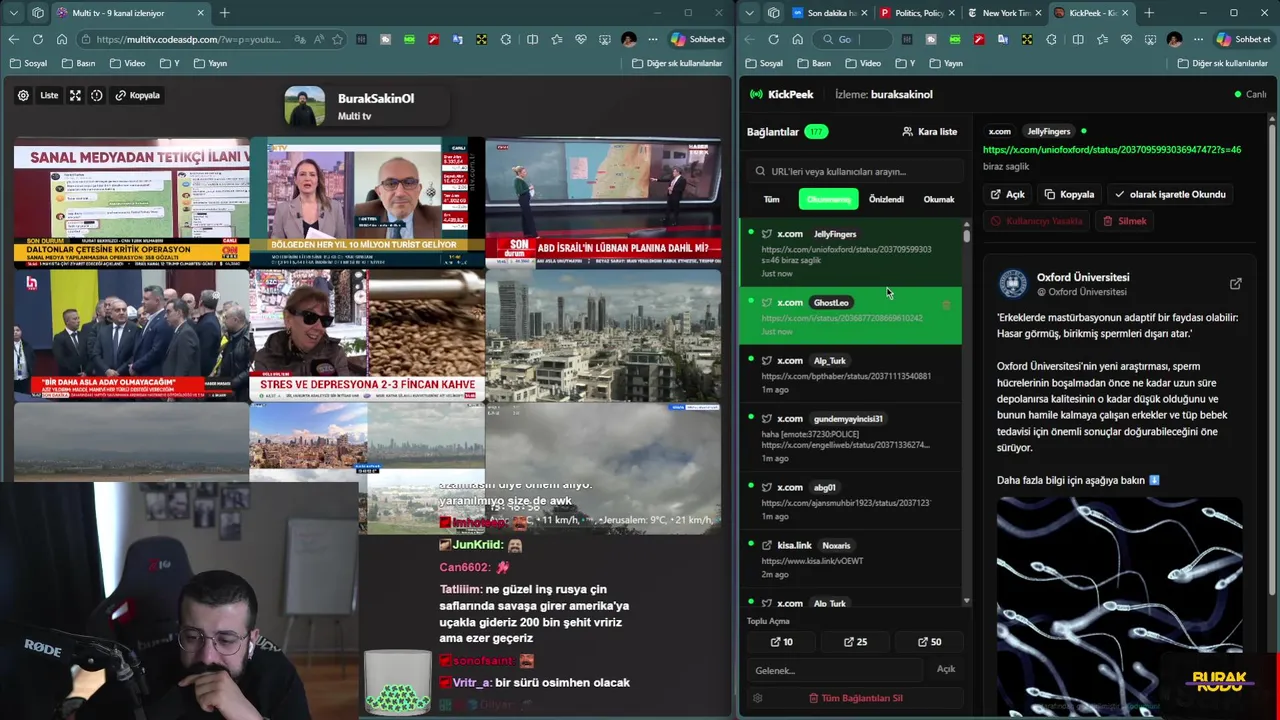
Task: Open gundemyayincisi31 link entry
Action: pos(850,437)
